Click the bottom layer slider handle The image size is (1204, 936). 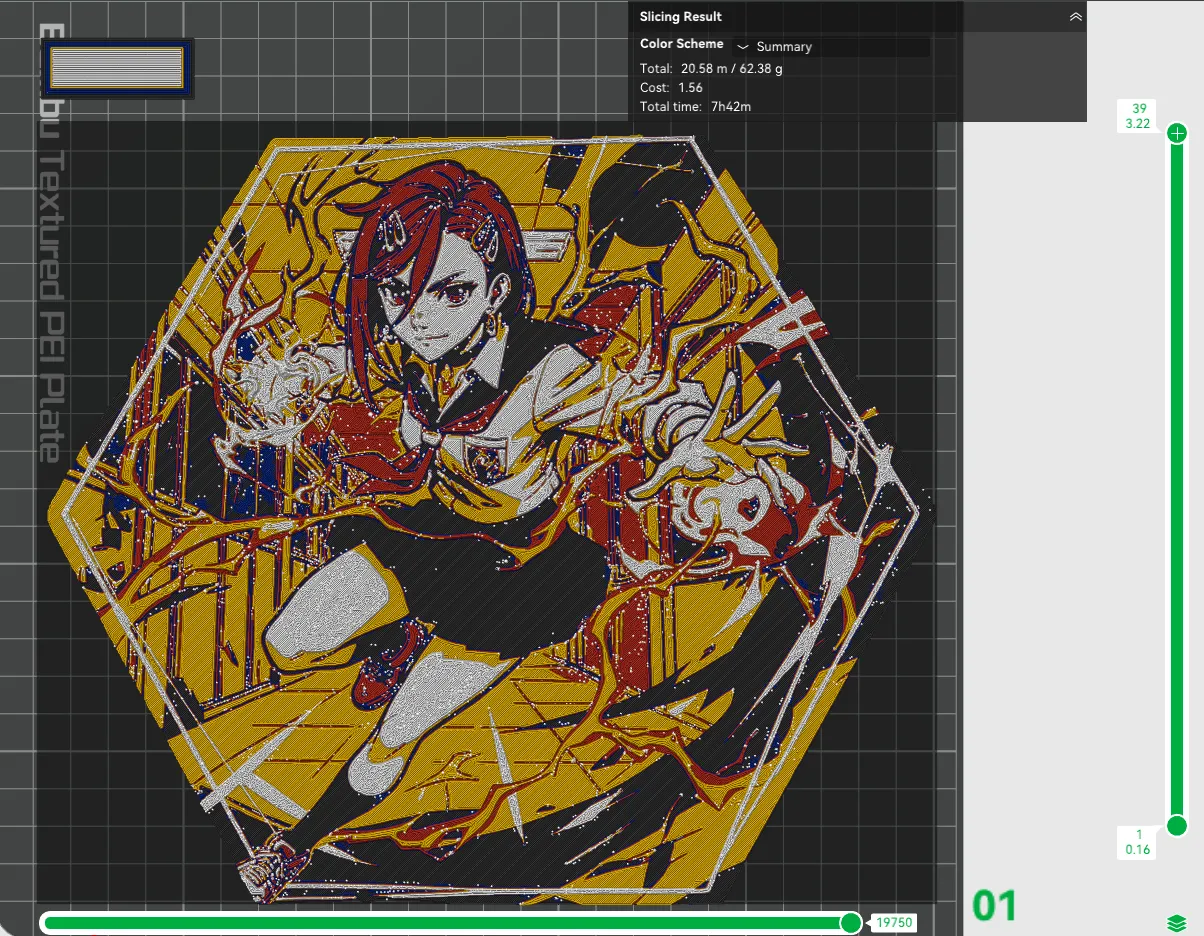[1177, 825]
